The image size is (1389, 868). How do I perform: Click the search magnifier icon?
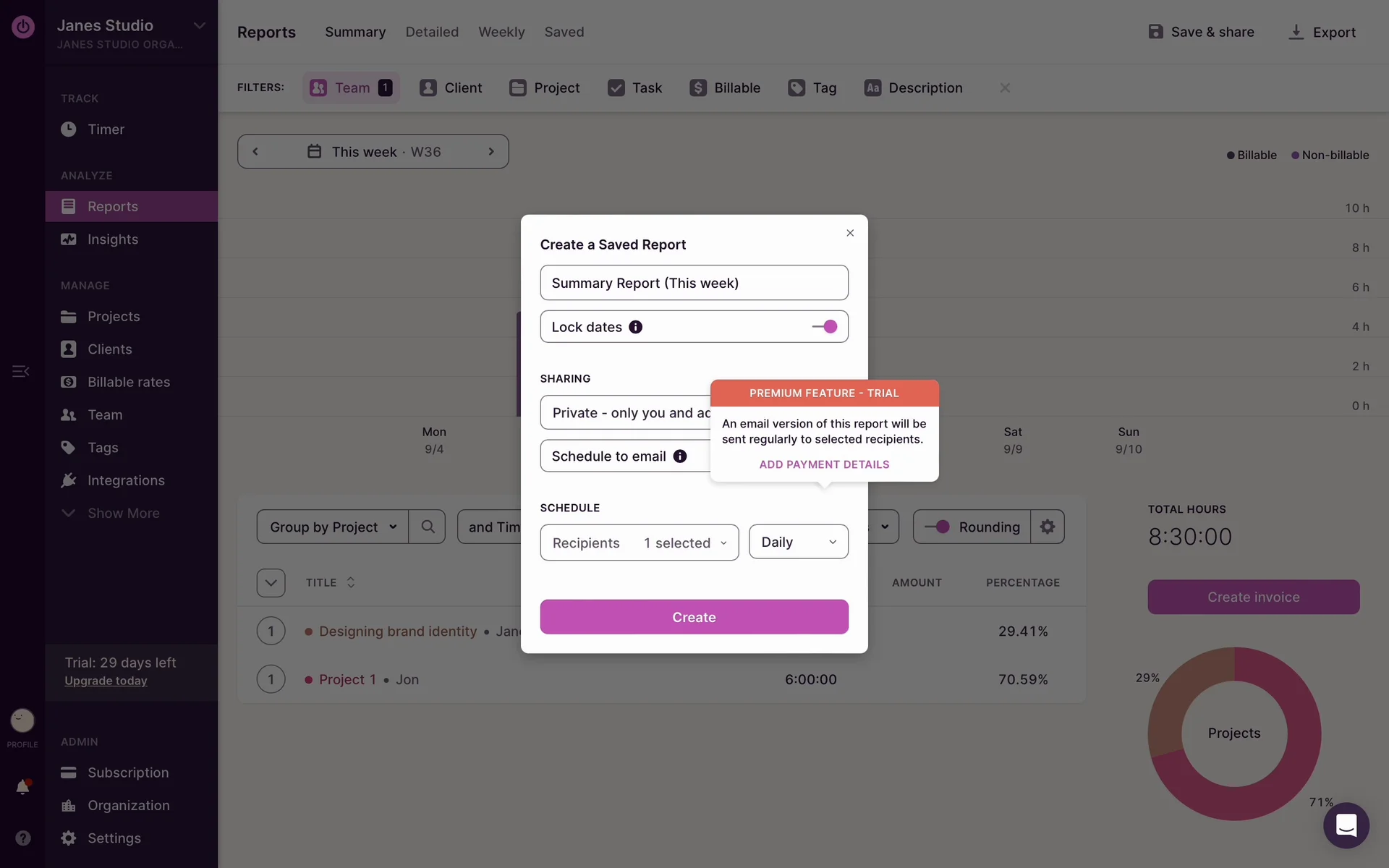coord(428,527)
